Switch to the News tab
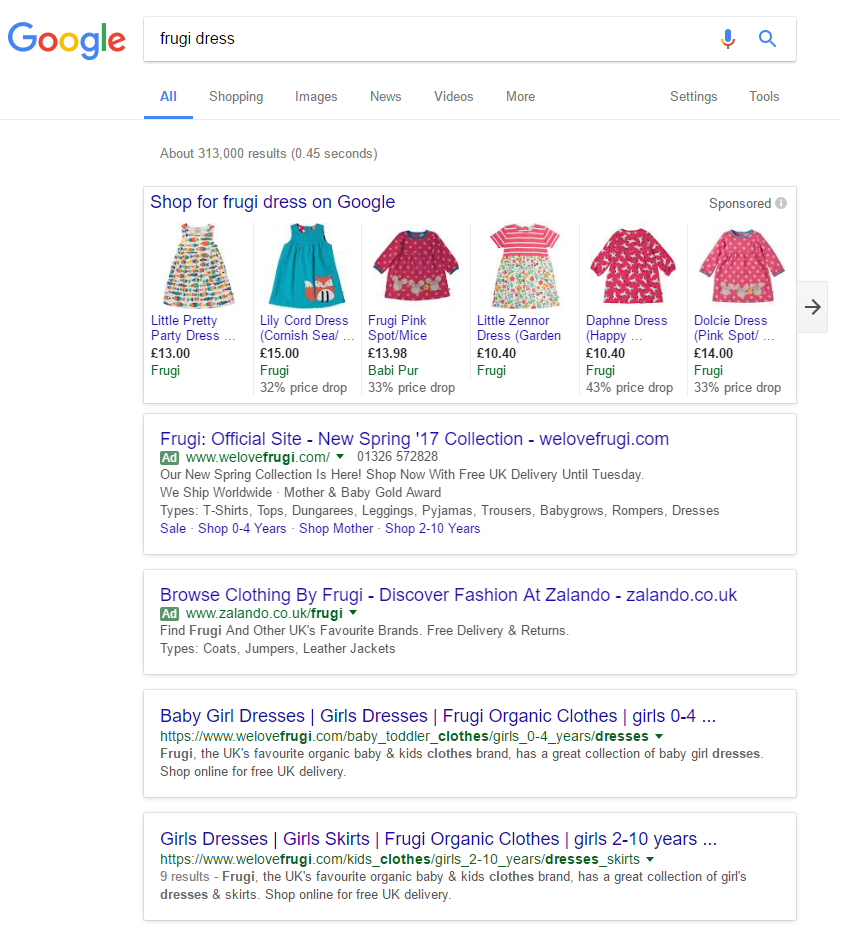841x933 pixels. click(386, 96)
